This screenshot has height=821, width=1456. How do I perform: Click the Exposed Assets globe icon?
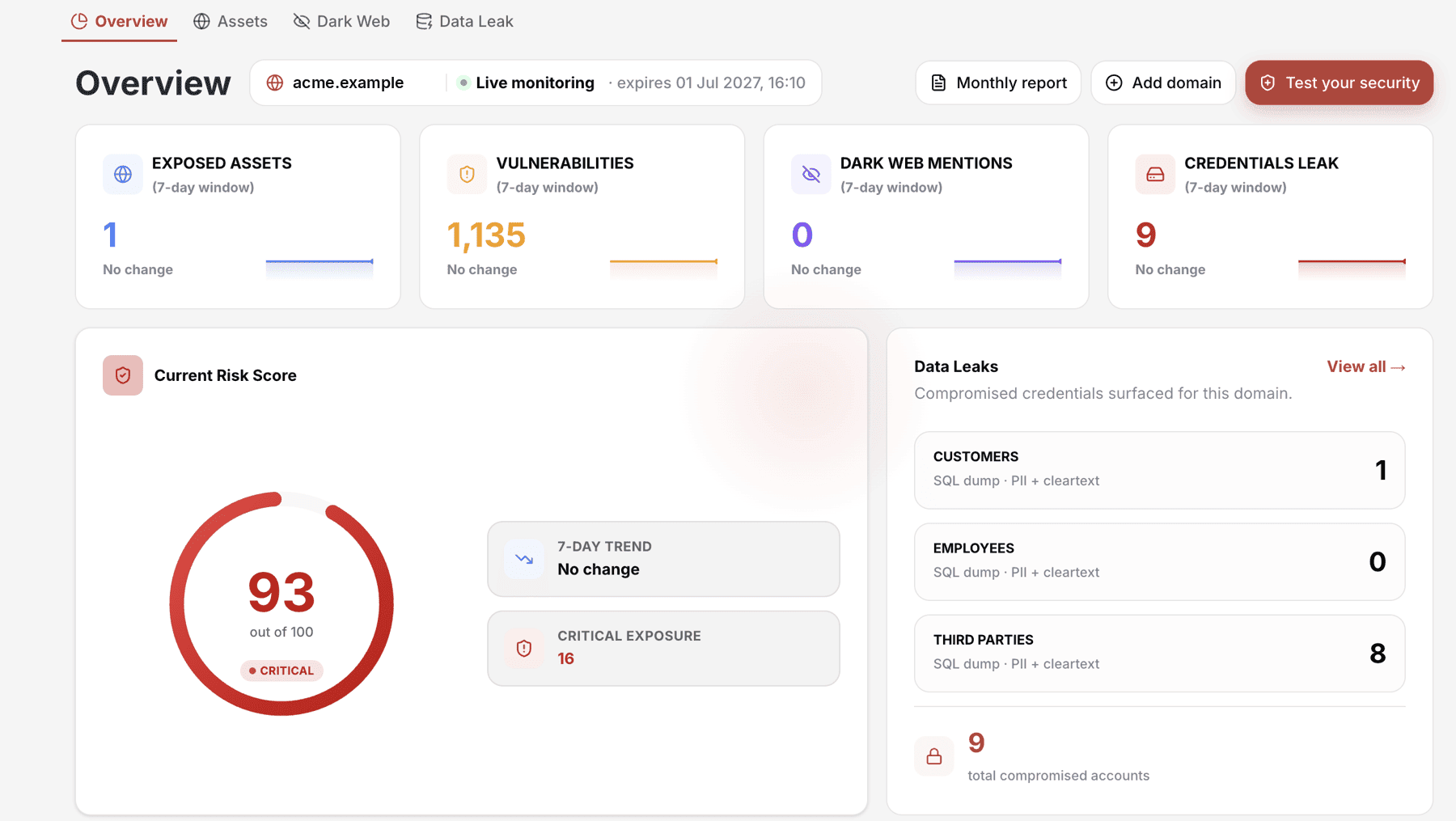point(123,174)
